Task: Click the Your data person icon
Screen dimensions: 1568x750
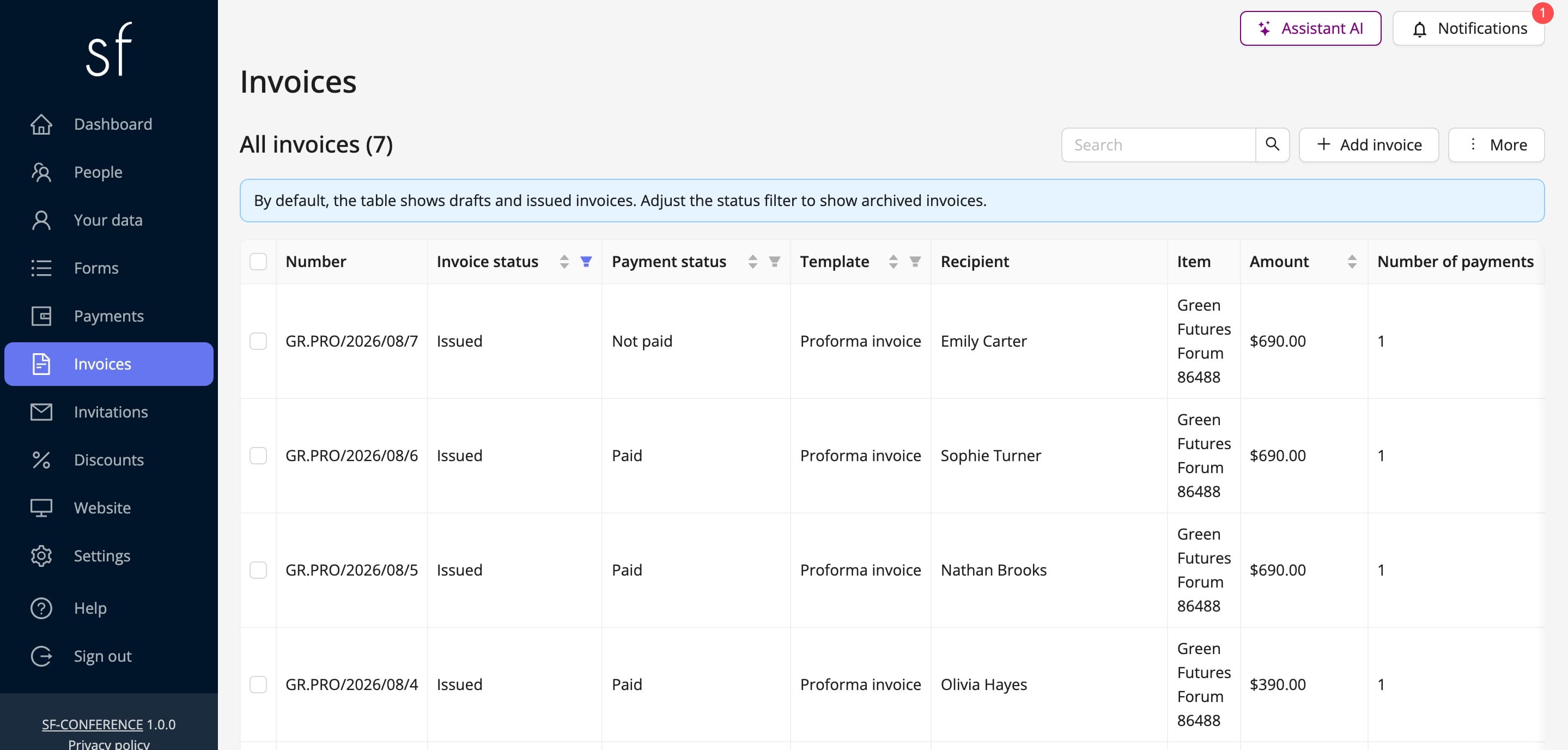Action: pyautogui.click(x=41, y=220)
